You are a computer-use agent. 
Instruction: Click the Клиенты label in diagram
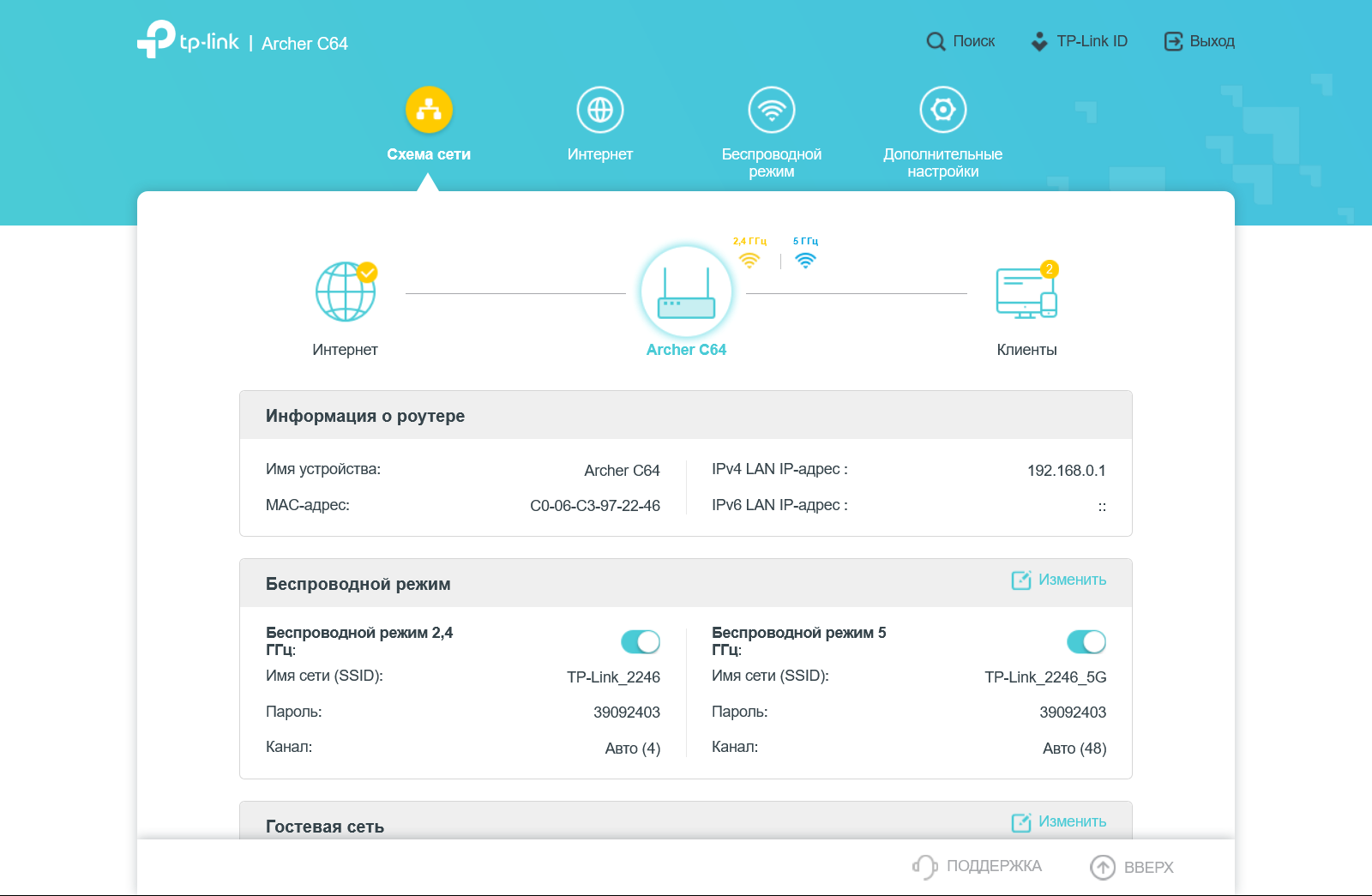(x=1026, y=350)
